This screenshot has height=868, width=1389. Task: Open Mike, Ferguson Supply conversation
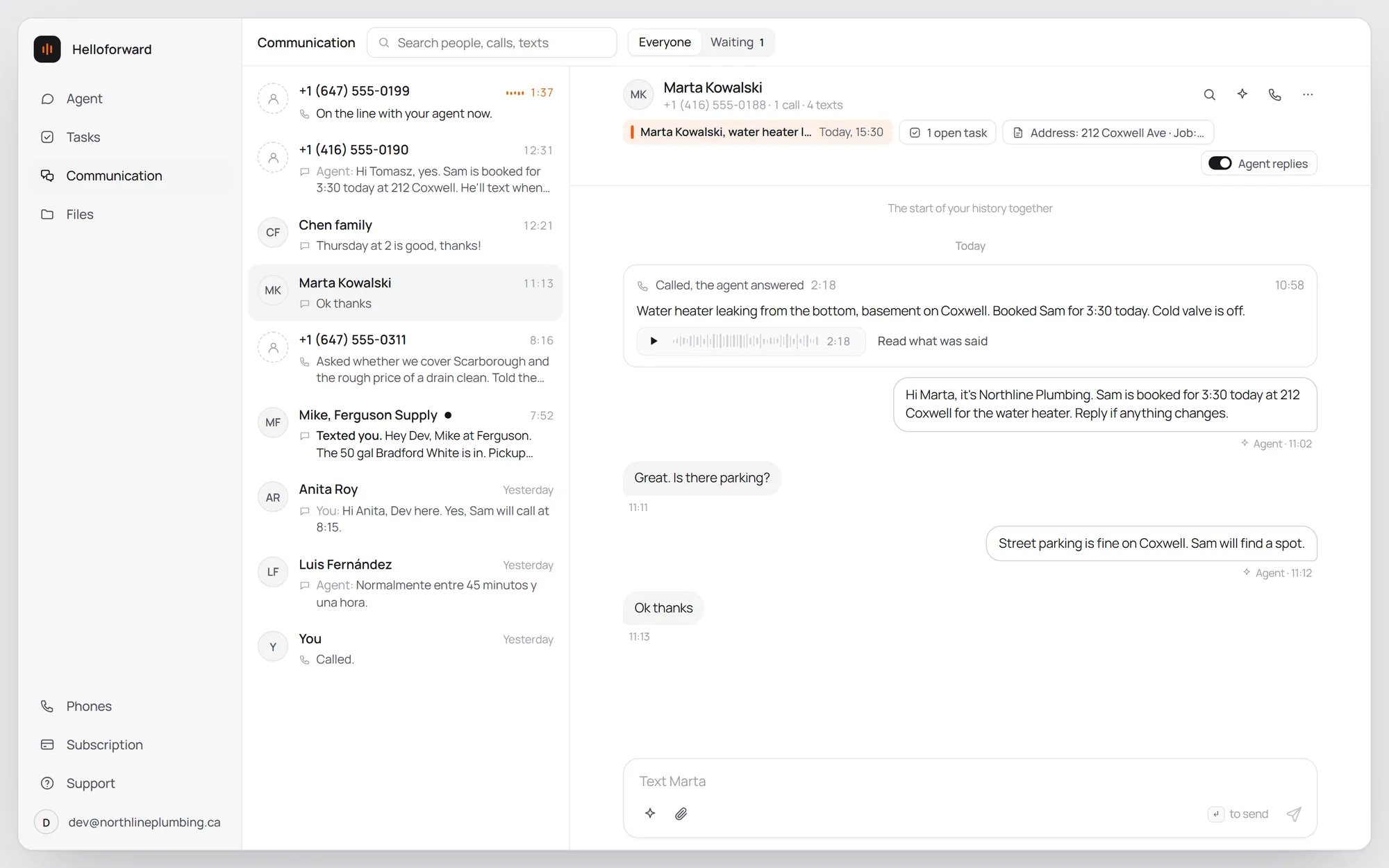coord(406,433)
